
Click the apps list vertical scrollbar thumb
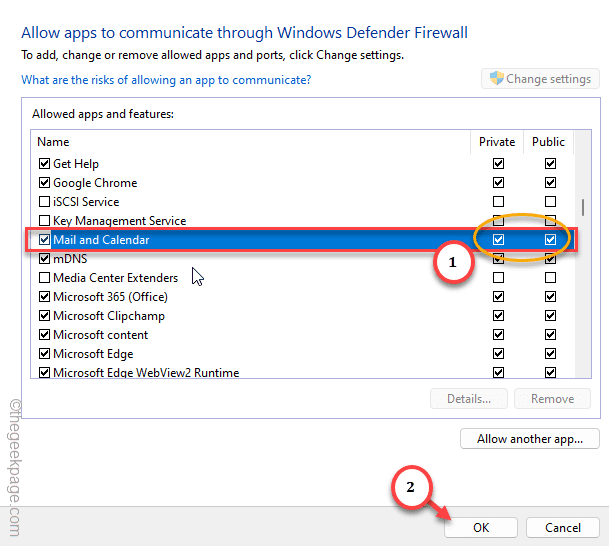pyautogui.click(x=583, y=207)
